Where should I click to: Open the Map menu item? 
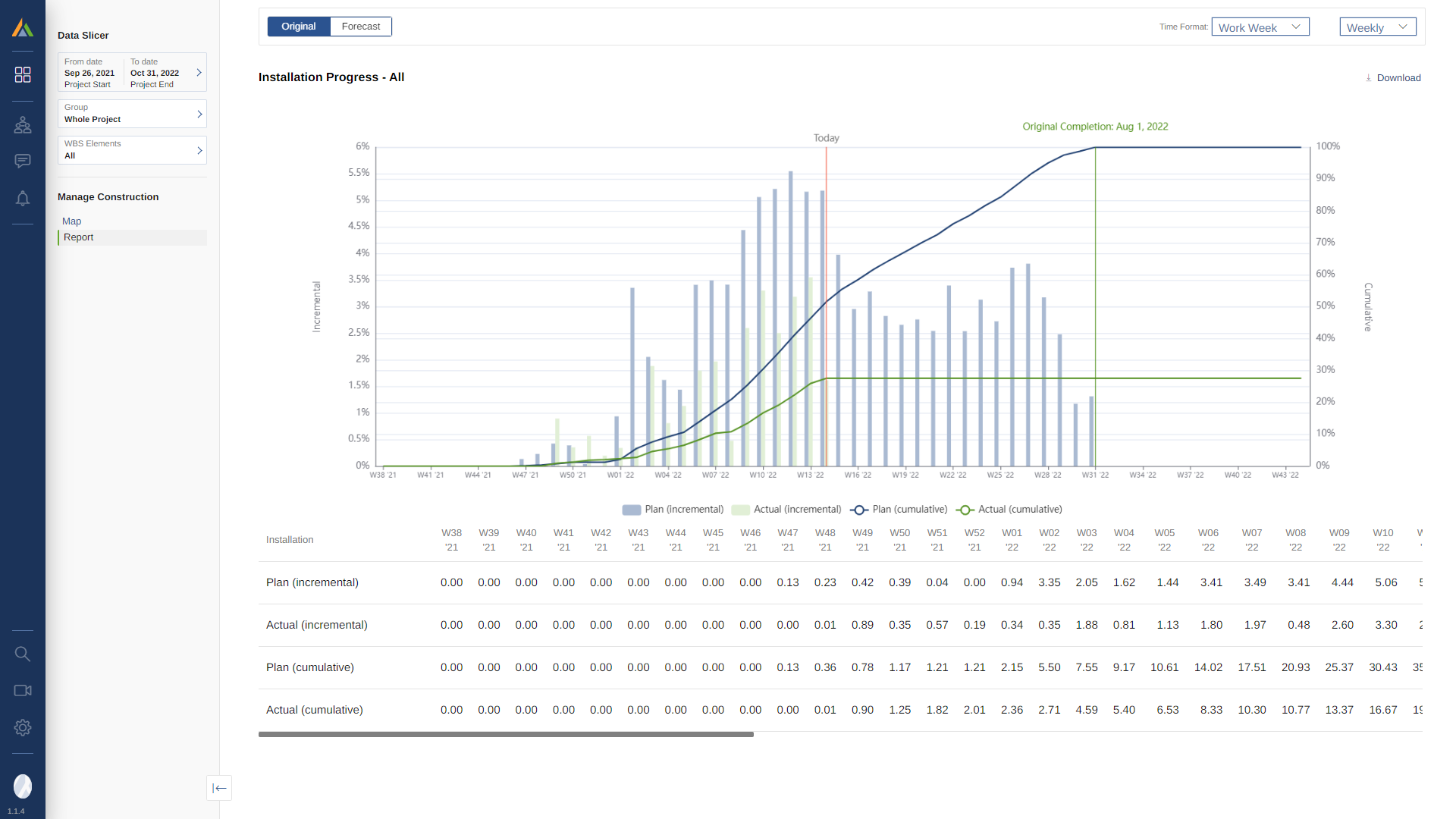tap(72, 221)
